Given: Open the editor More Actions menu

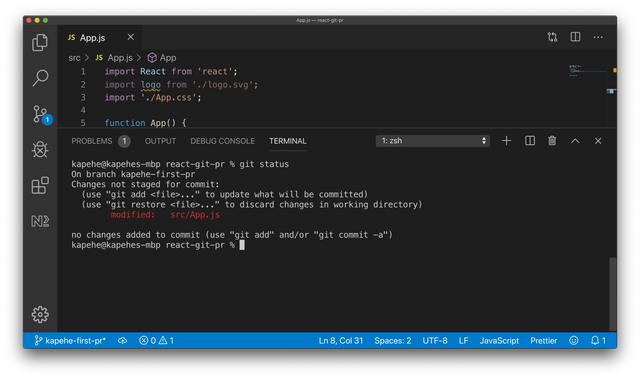Looking at the screenshot, I should (598, 37).
